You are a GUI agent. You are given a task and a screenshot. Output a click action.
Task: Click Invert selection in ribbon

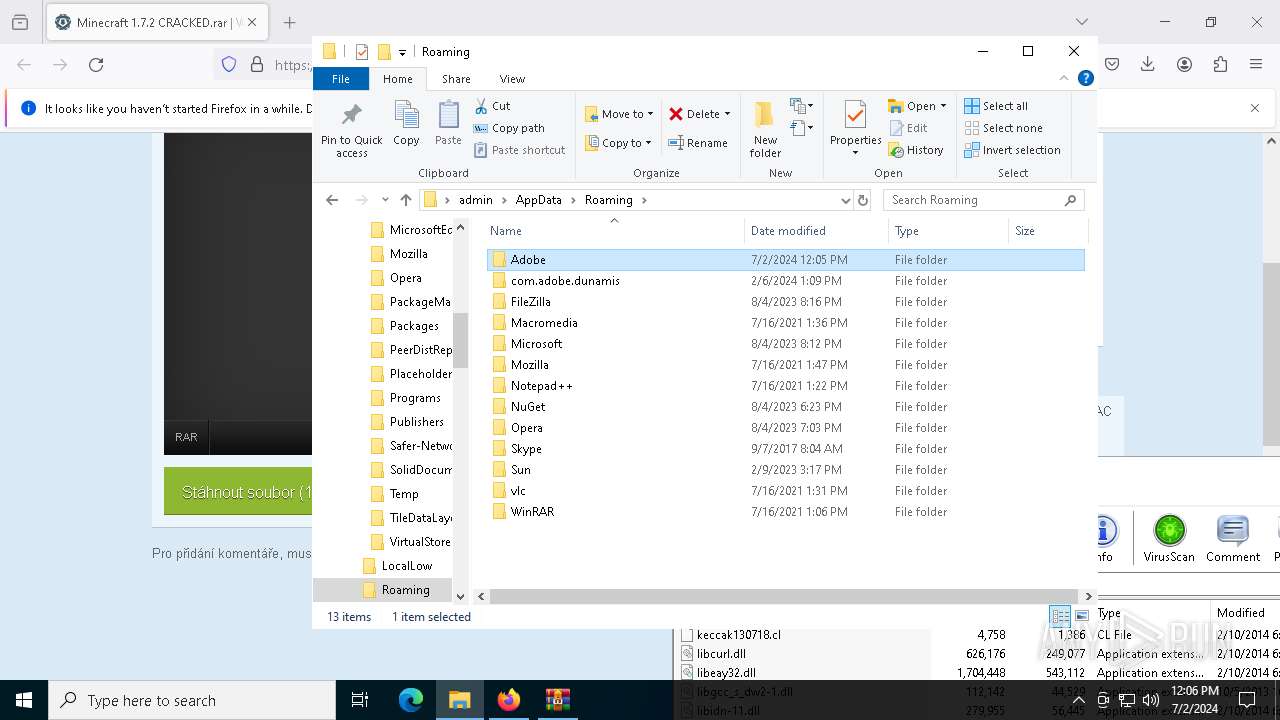tap(1012, 150)
